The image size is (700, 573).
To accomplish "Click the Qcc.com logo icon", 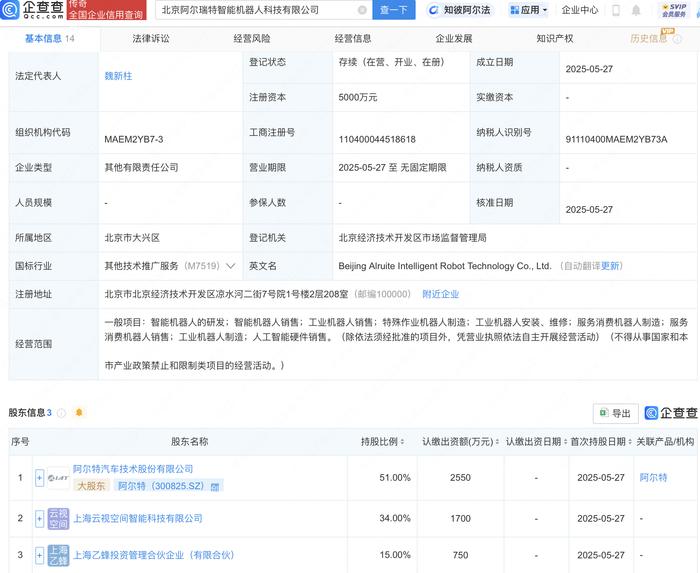I will (10, 9).
